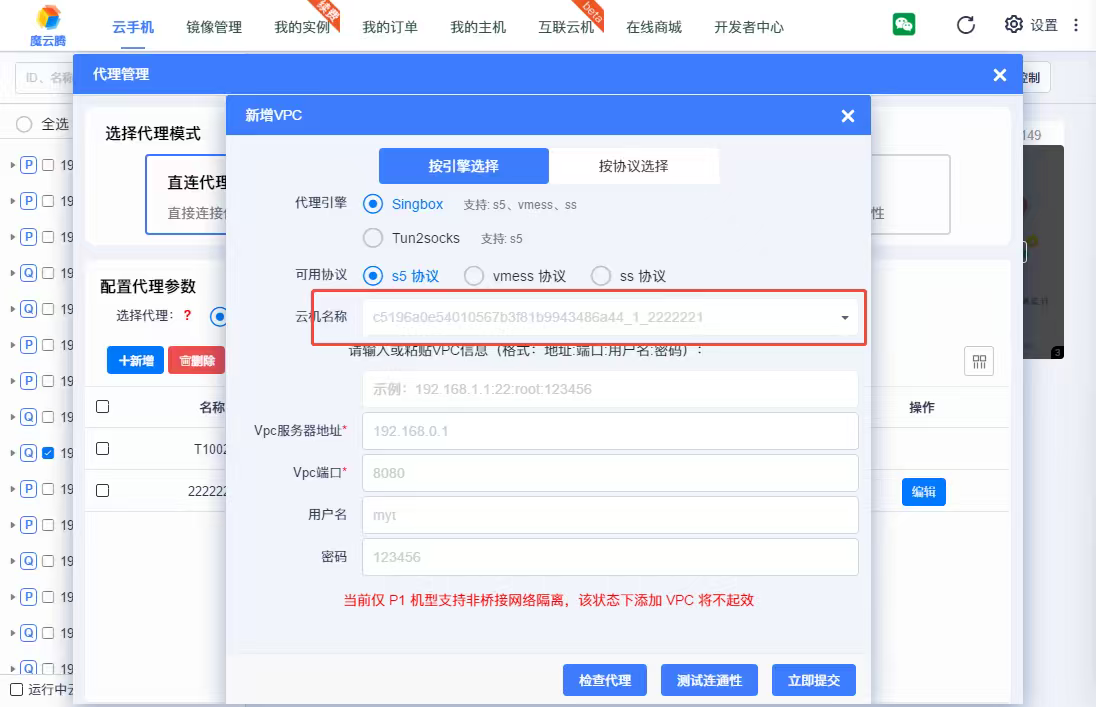Select the Tun2socks proxy engine

pyautogui.click(x=373, y=238)
